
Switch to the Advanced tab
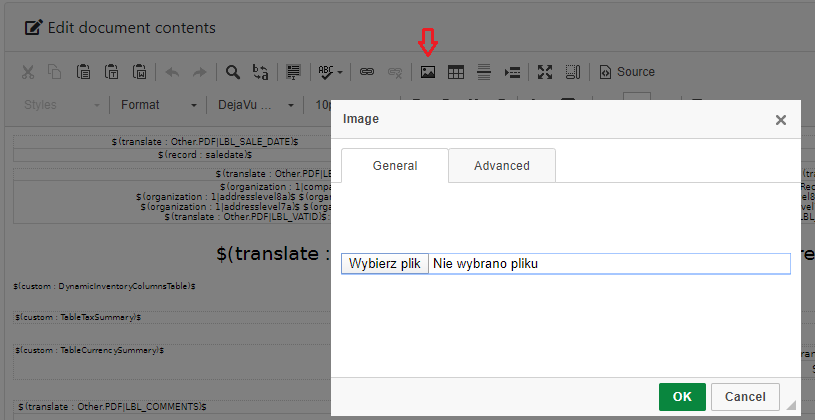click(x=502, y=165)
